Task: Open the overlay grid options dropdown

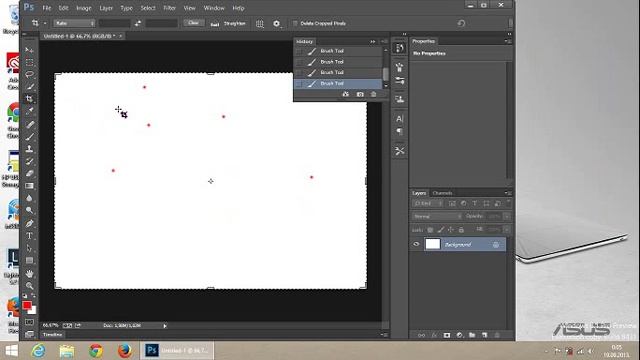Action: click(x=260, y=24)
